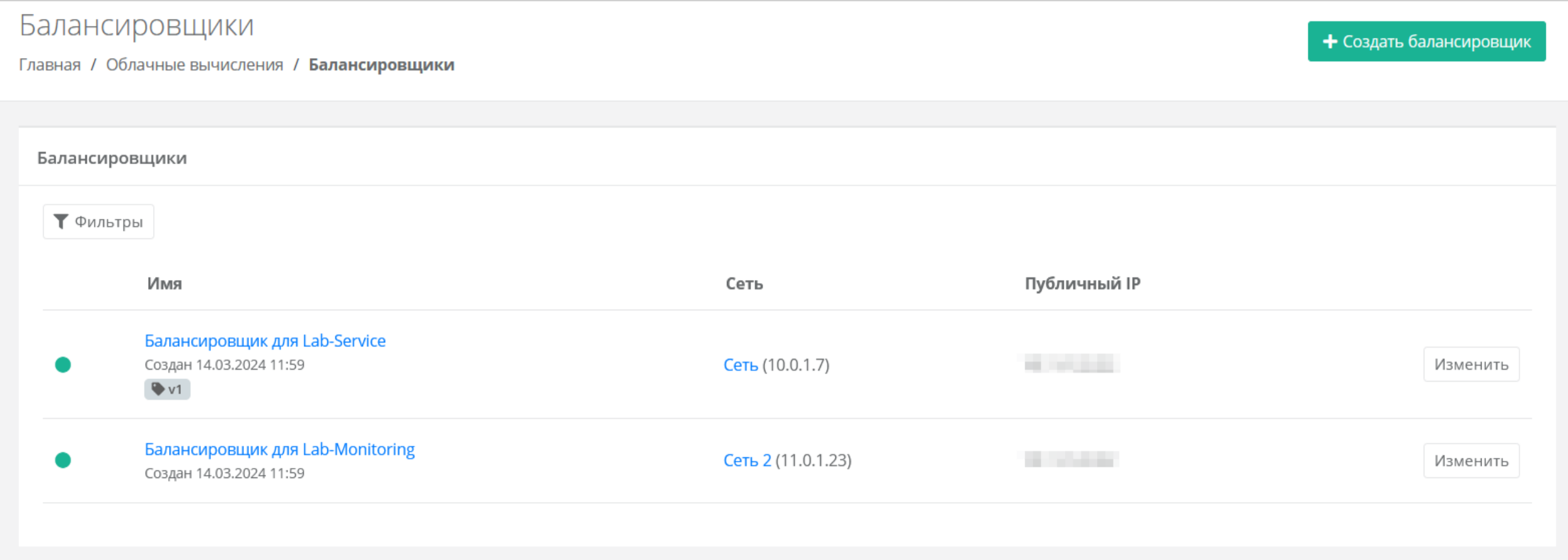Click the v1 tag badge

pos(167,389)
